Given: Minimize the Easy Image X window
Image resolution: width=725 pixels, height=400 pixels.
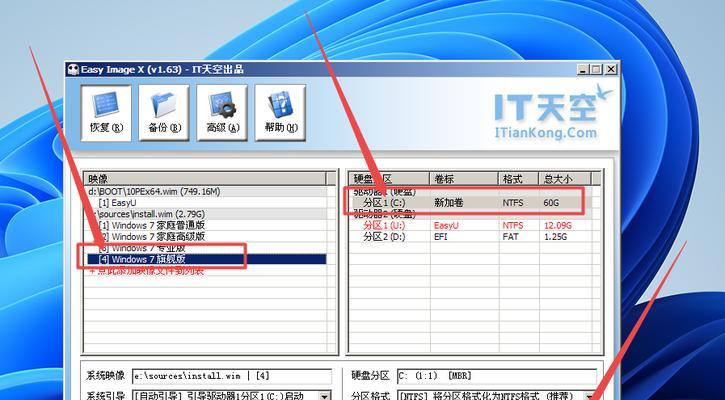Looking at the screenshot, I should pyautogui.click(x=583, y=70).
